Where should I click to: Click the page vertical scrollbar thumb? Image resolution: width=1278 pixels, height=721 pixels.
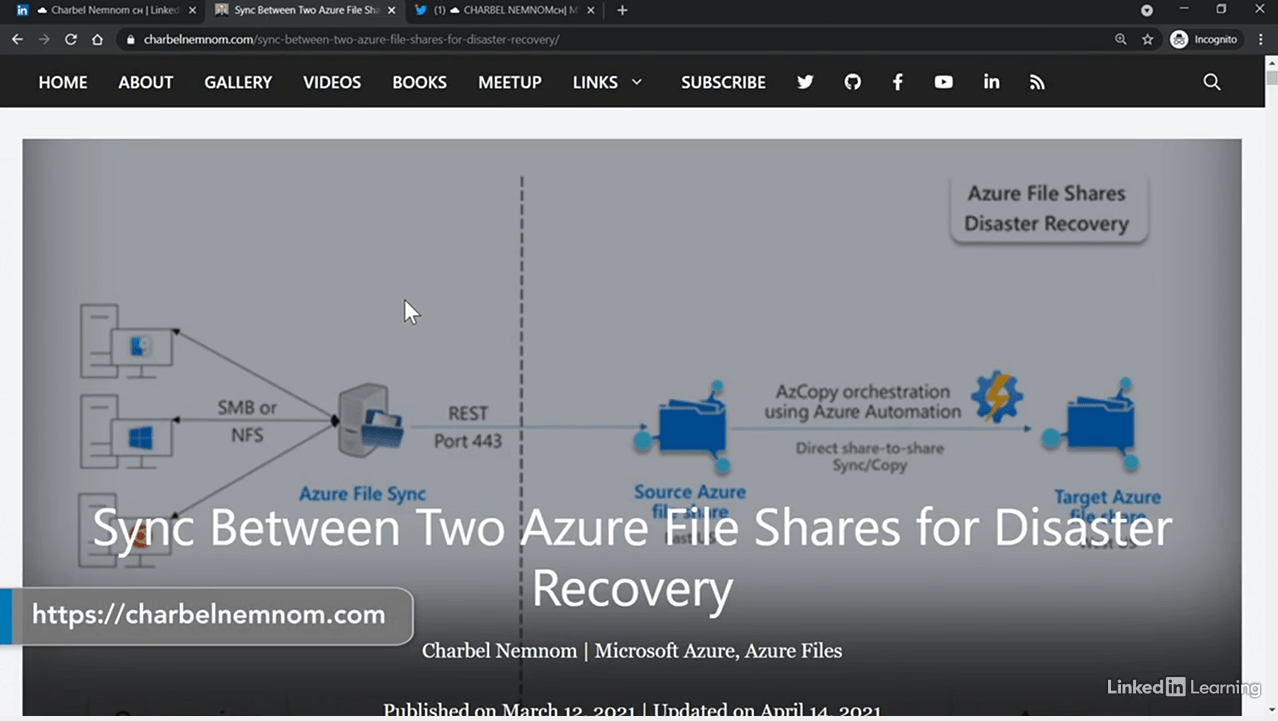pos(1271,78)
